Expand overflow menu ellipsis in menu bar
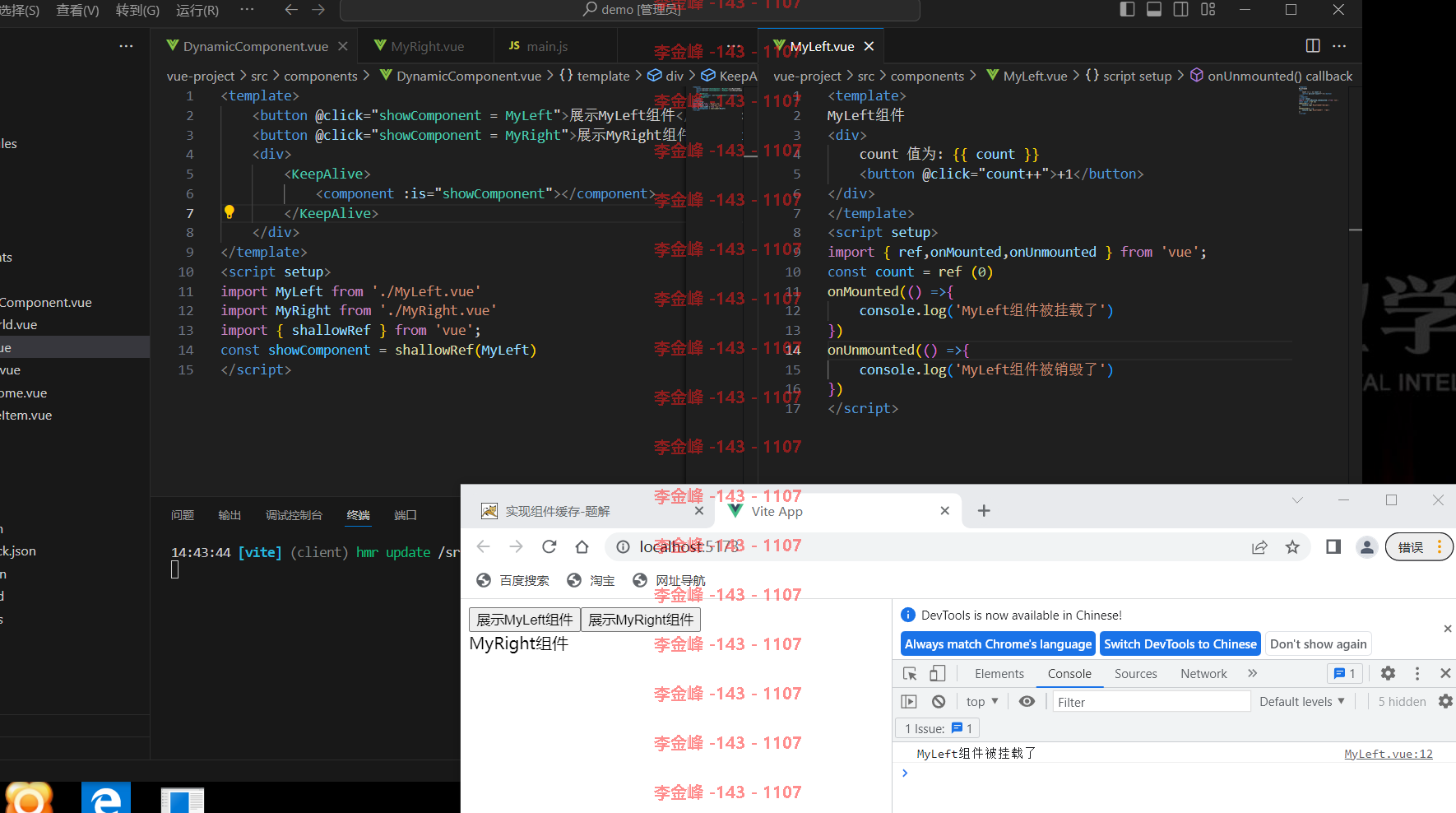 click(247, 9)
